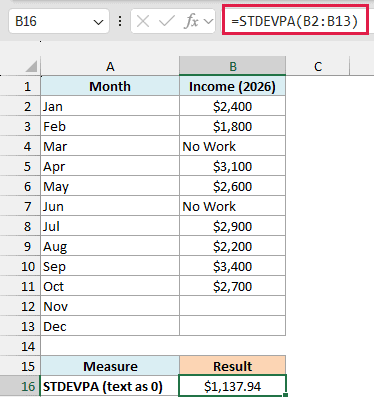
Task: Click the $3,400 income cell
Action: [232, 266]
